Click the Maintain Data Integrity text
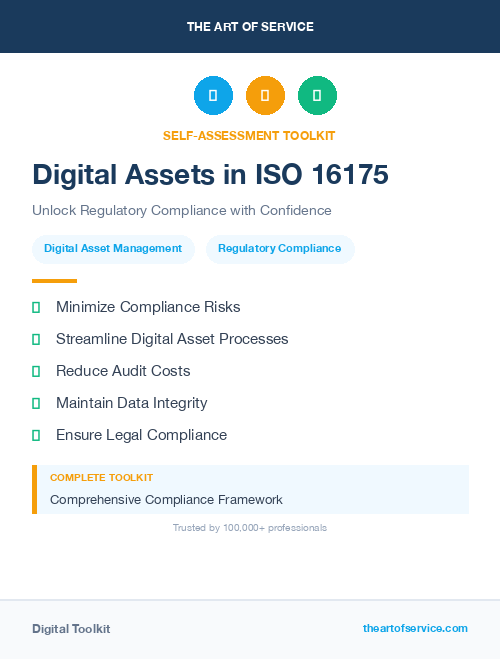 132,403
